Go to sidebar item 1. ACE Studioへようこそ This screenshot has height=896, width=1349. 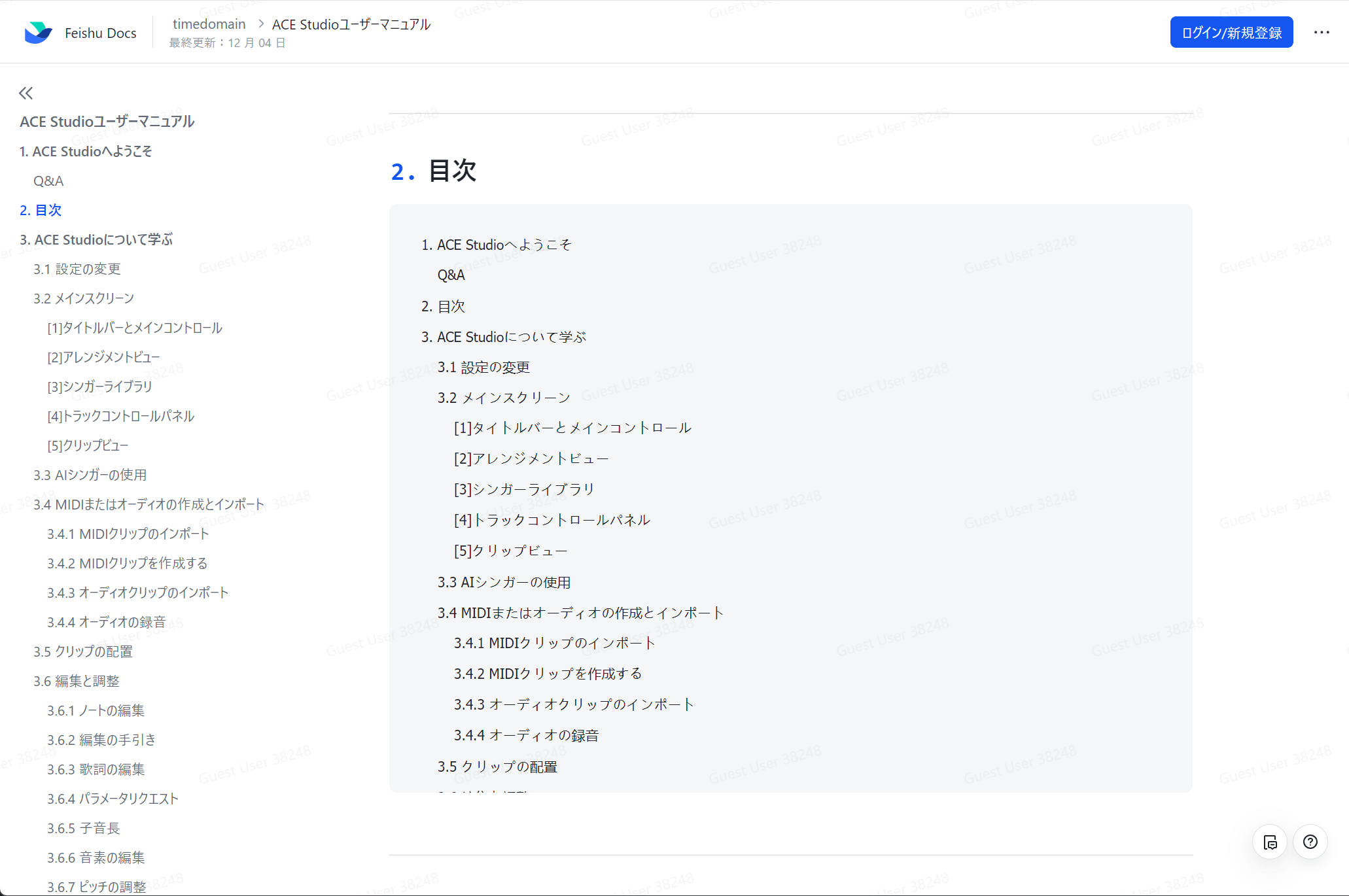[86, 151]
